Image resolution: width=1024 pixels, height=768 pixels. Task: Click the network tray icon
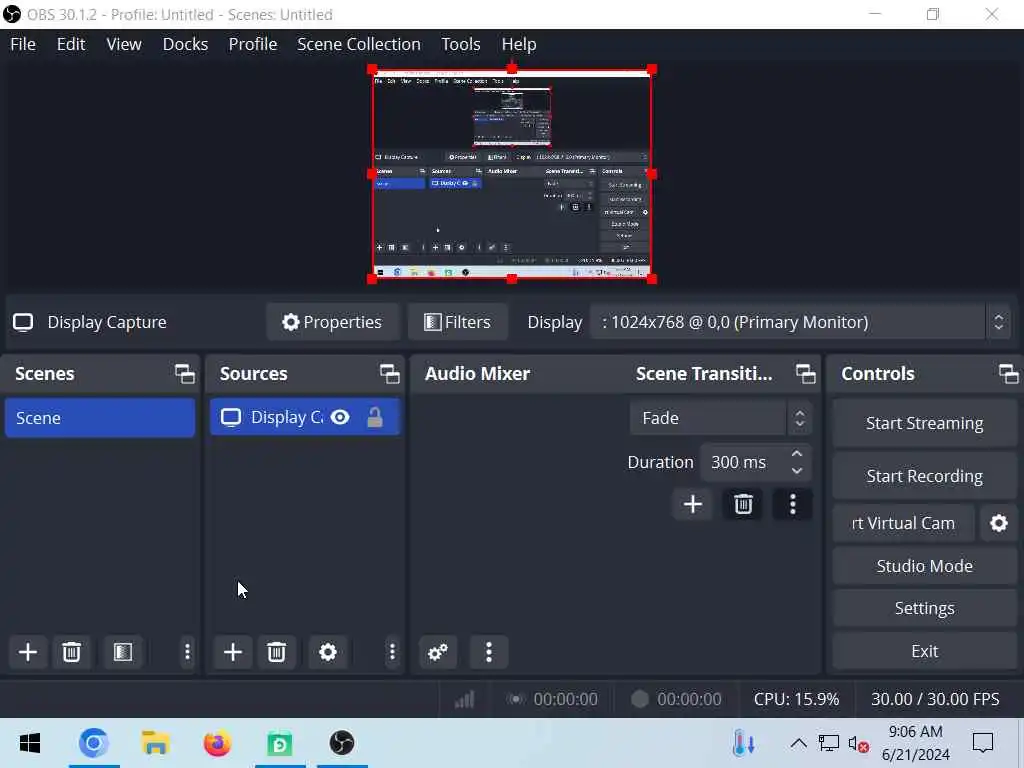[829, 743]
